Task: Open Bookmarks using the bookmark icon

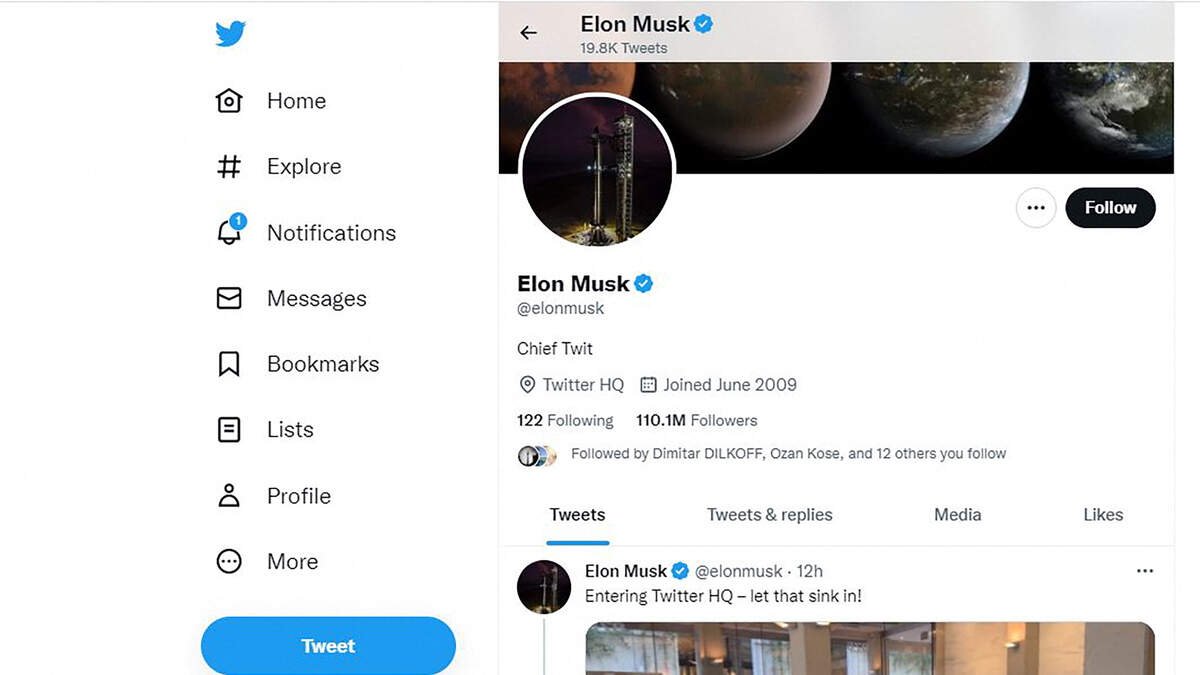Action: (x=229, y=364)
